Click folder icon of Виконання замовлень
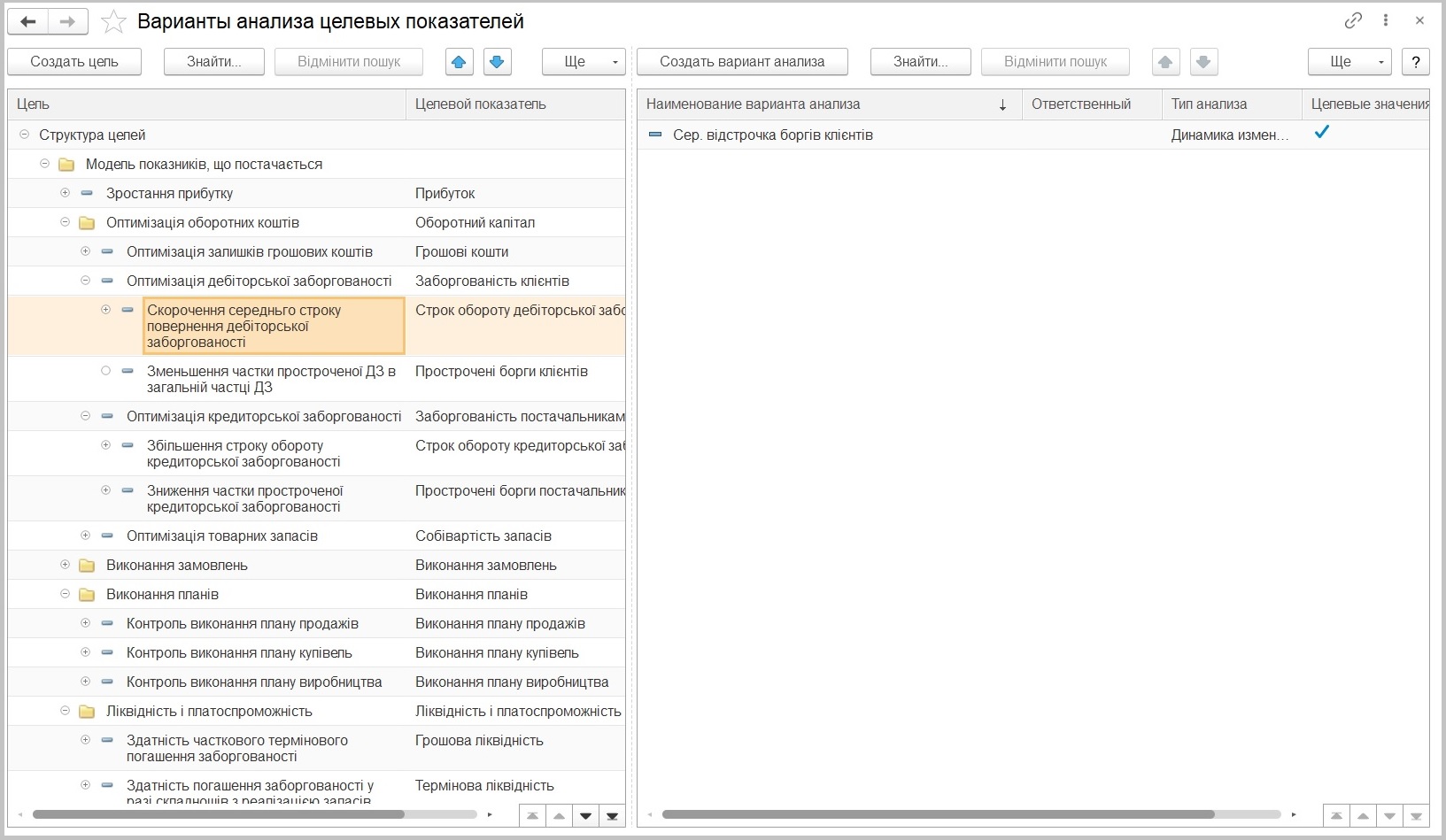1446x840 pixels. 87,566
